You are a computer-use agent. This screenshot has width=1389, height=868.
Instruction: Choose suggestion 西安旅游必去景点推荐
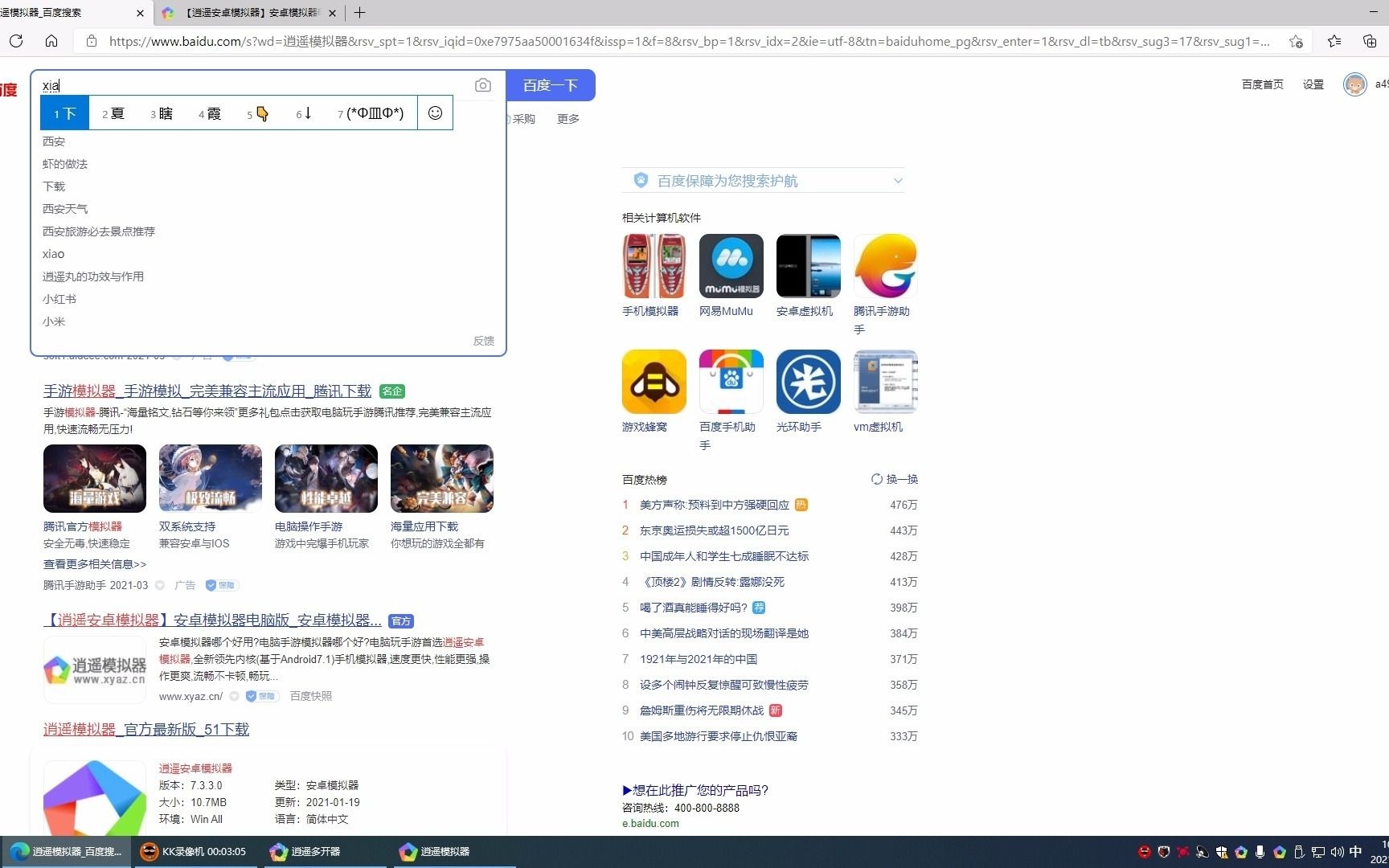[x=99, y=231]
